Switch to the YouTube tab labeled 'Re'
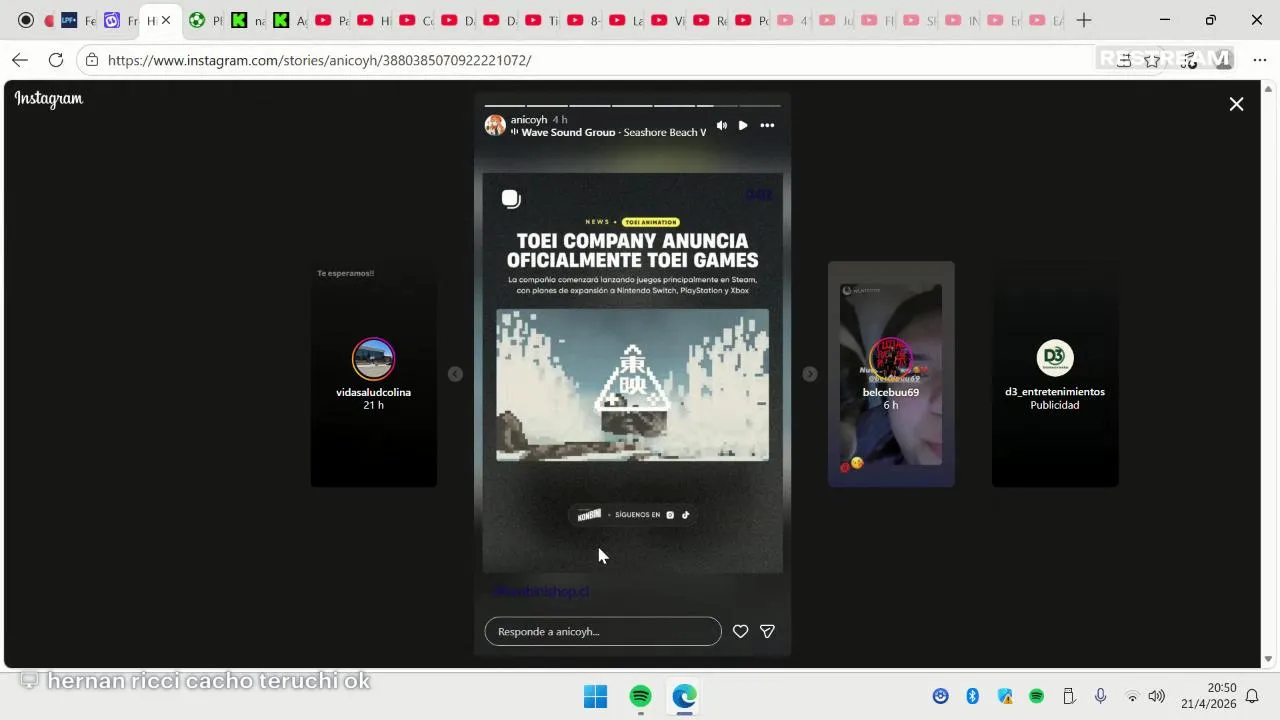The height and width of the screenshot is (720, 1280). click(x=710, y=20)
